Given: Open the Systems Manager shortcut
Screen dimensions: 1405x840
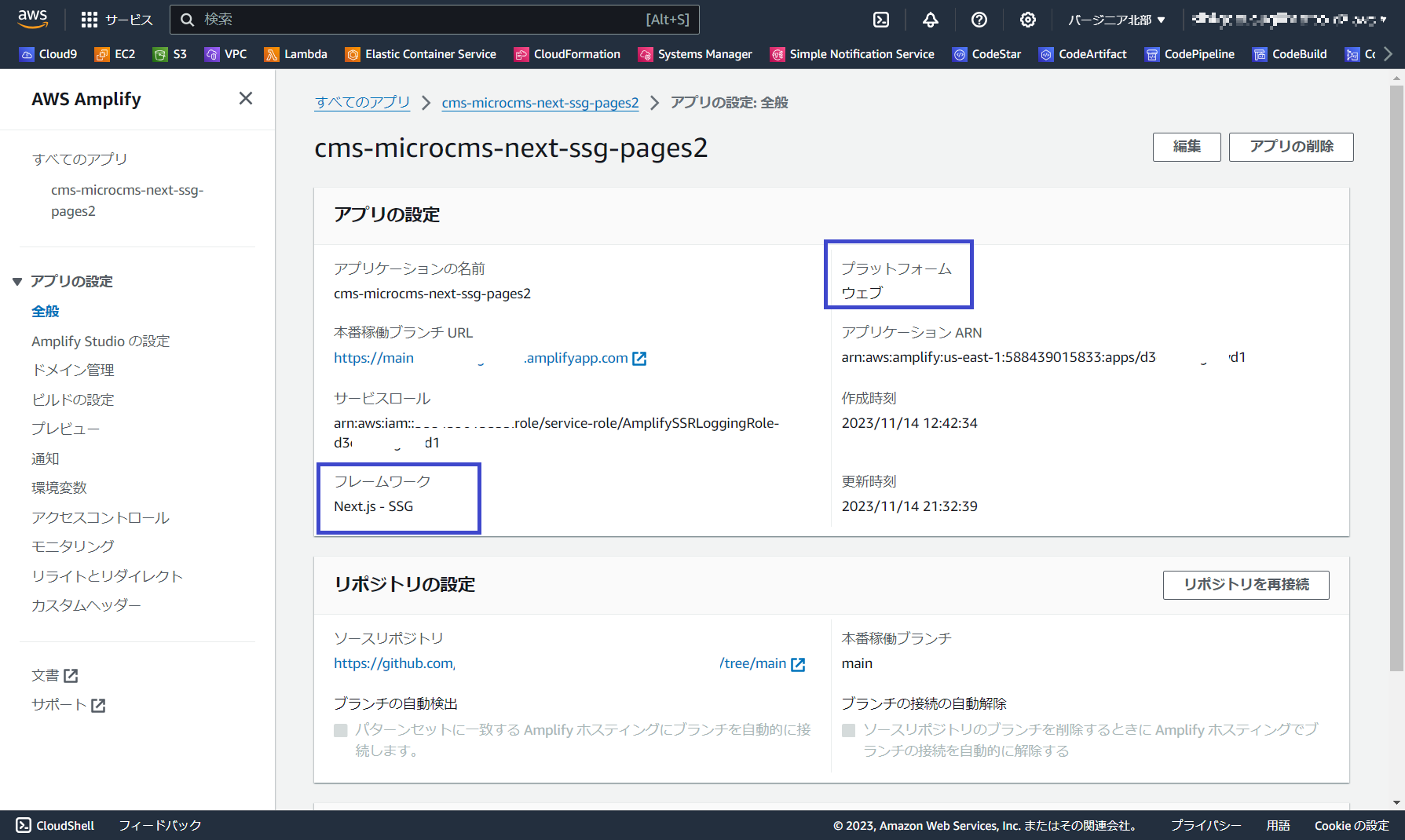Looking at the screenshot, I should tap(695, 54).
